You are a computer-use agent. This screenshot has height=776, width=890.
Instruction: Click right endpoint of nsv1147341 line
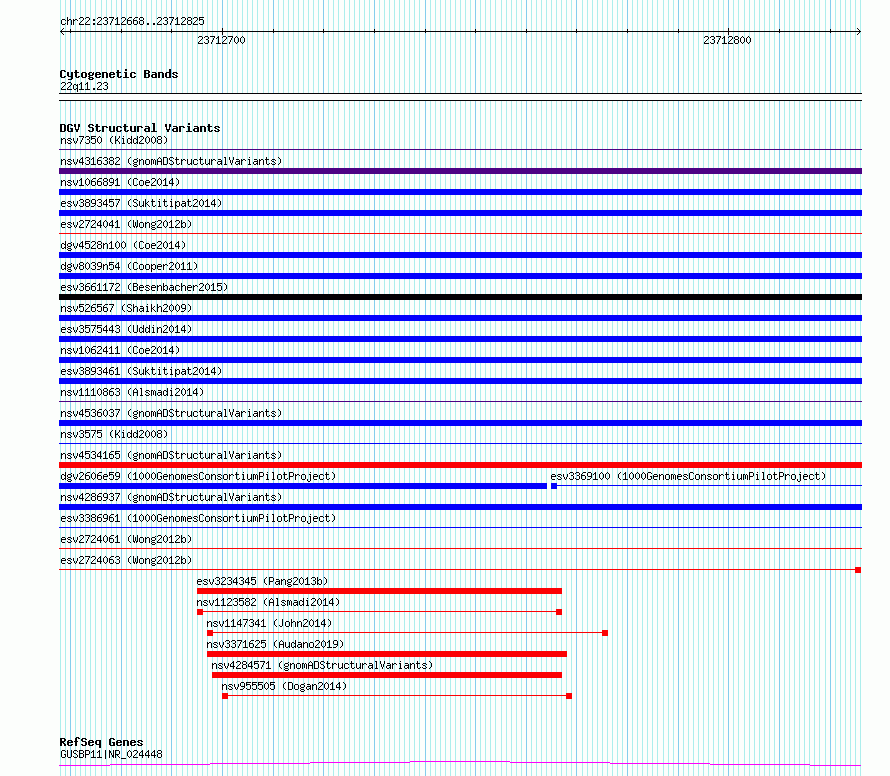tap(605, 633)
